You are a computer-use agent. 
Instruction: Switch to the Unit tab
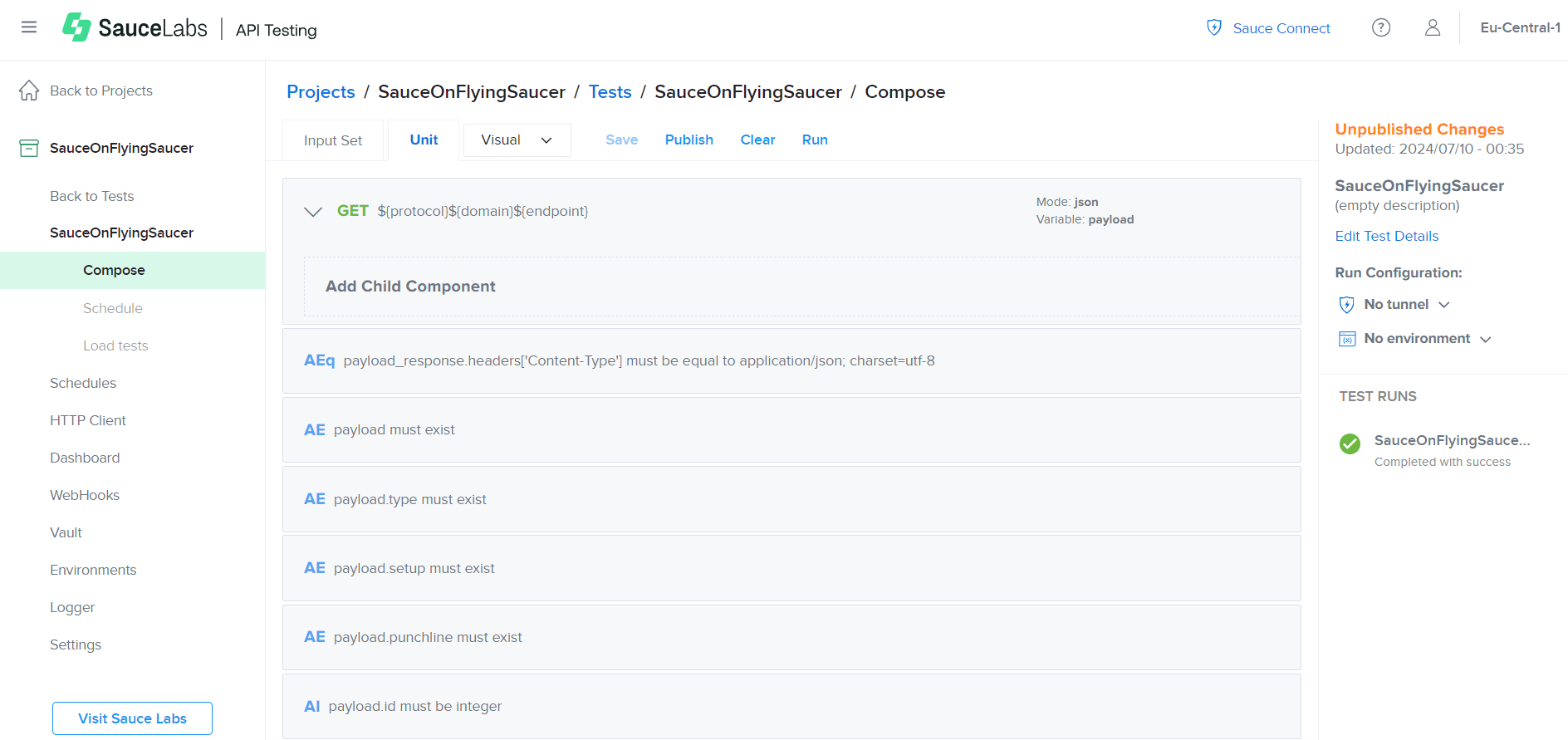424,140
